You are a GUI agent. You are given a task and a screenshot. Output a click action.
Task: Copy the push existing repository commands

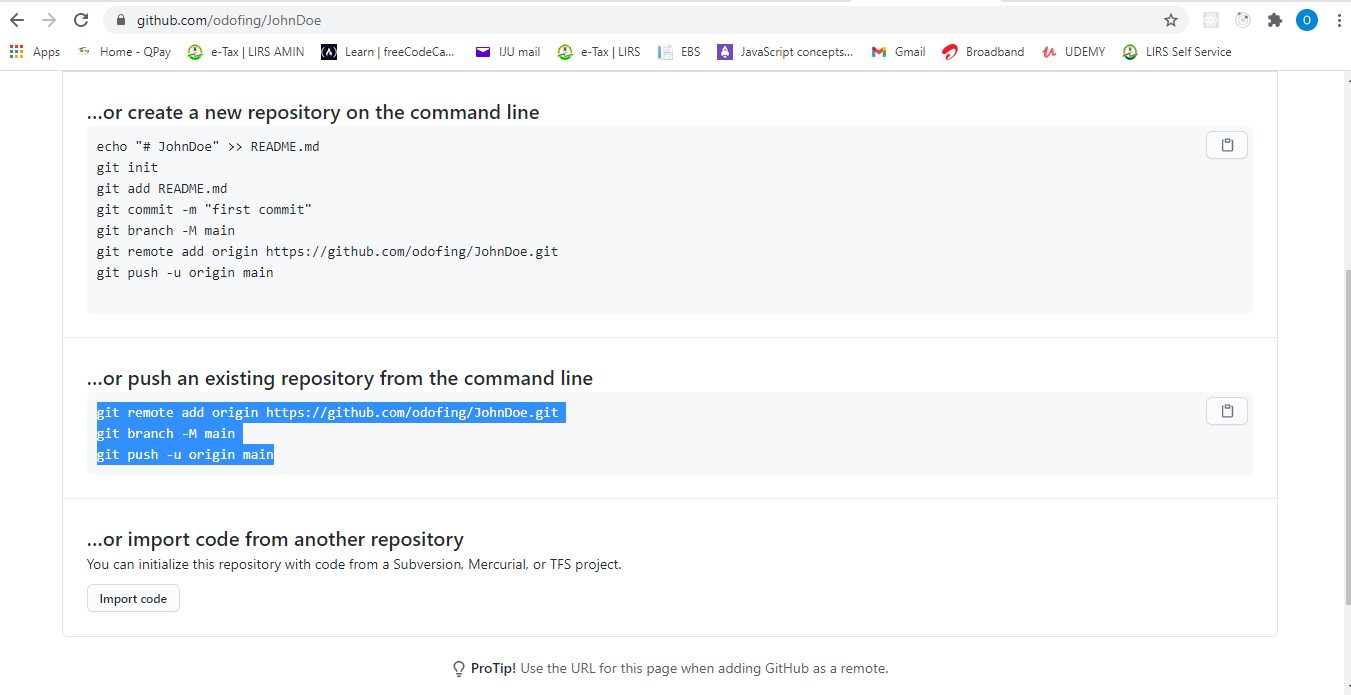click(x=1227, y=411)
